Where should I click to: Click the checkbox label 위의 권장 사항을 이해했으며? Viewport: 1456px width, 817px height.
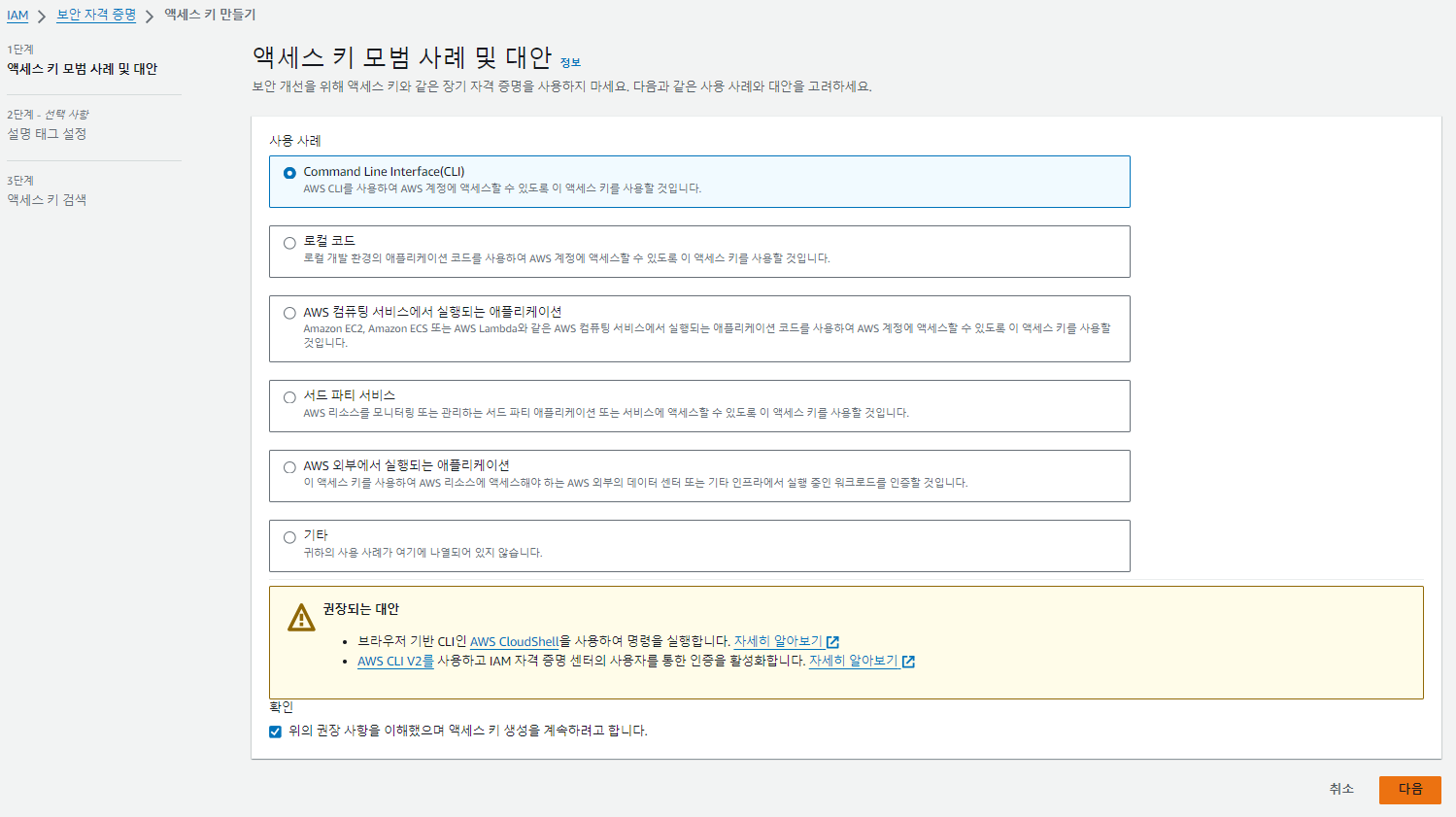click(x=468, y=731)
